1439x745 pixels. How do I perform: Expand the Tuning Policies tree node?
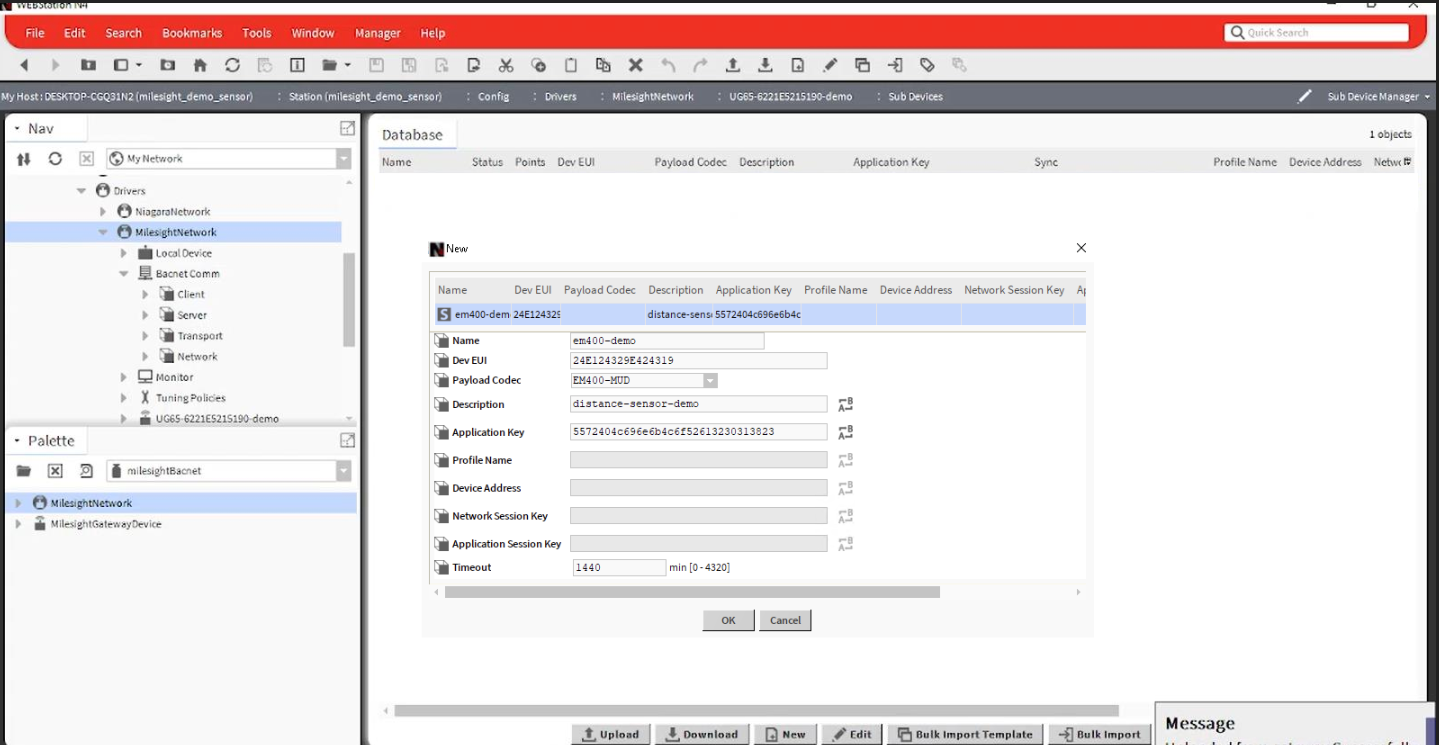pyautogui.click(x=124, y=398)
